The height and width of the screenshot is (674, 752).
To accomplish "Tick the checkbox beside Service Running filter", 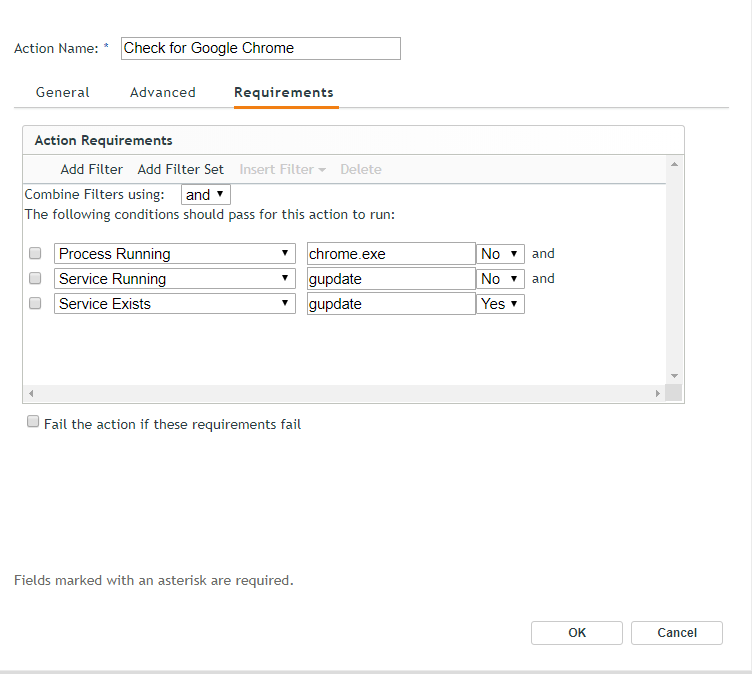I will 35,278.
